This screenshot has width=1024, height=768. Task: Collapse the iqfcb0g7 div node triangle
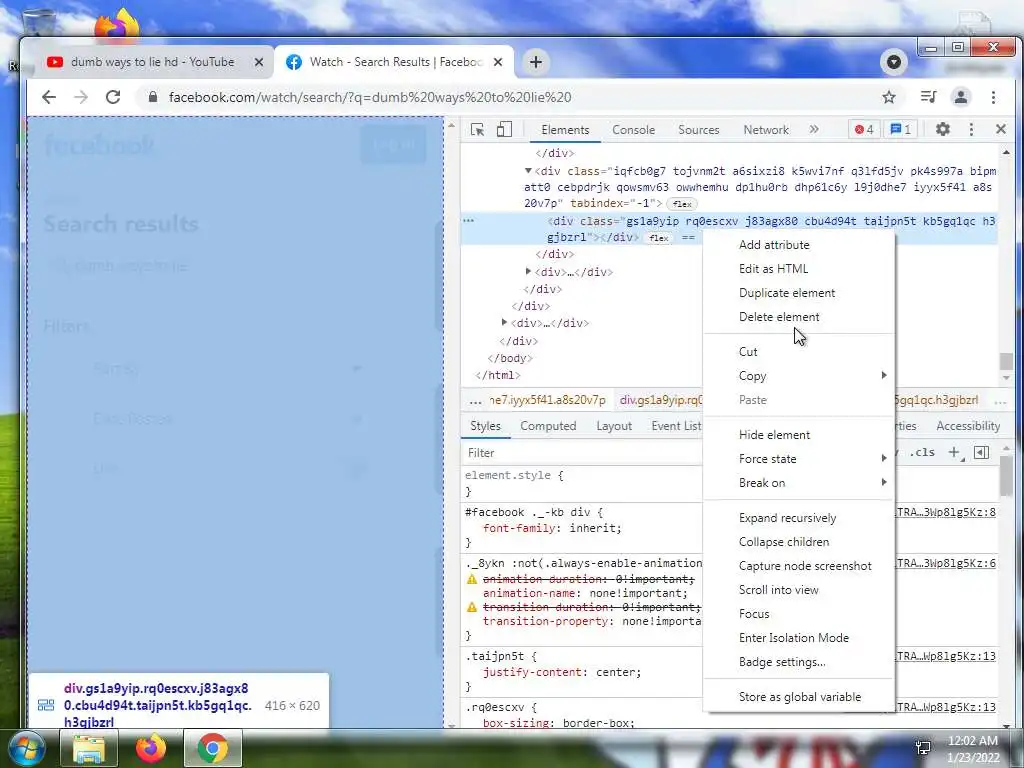pyautogui.click(x=528, y=171)
